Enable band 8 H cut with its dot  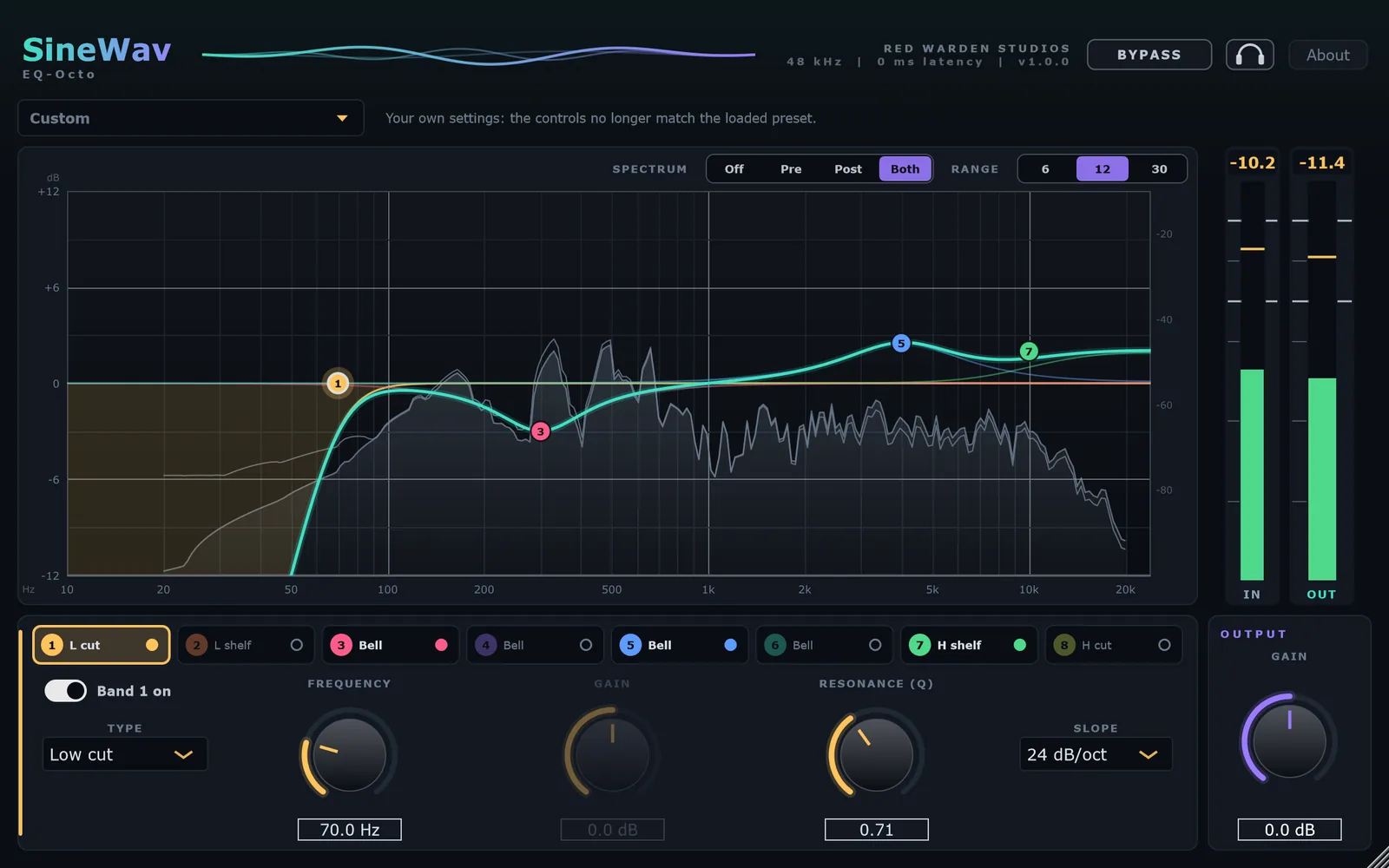point(1164,645)
